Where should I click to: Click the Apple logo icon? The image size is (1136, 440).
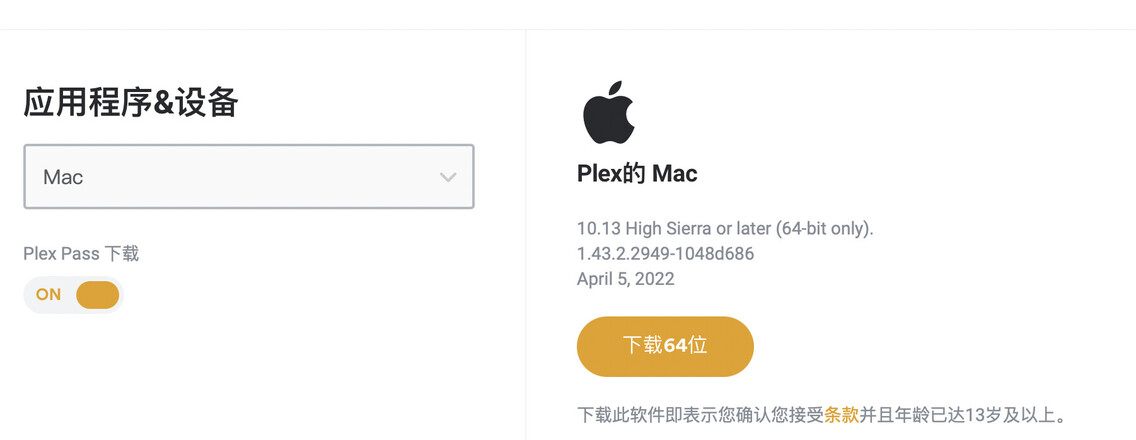click(x=609, y=112)
